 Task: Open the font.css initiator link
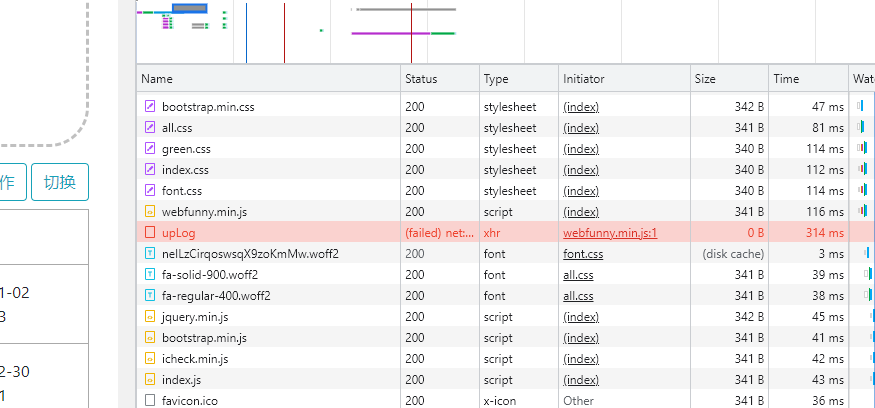(x=583, y=254)
